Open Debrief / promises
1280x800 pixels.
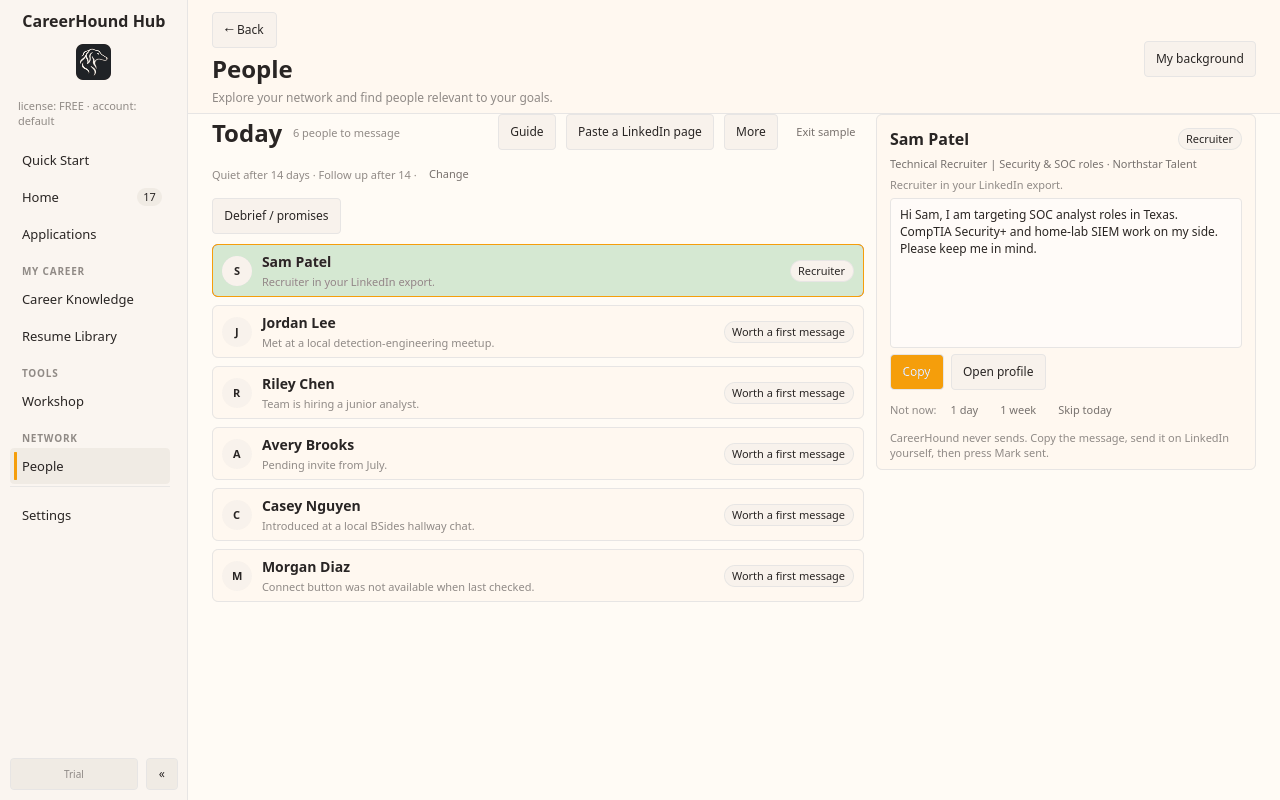click(x=276, y=216)
